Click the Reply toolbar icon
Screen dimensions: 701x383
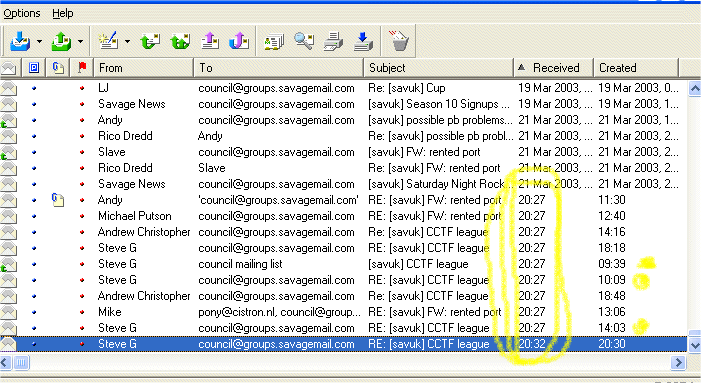coord(150,41)
